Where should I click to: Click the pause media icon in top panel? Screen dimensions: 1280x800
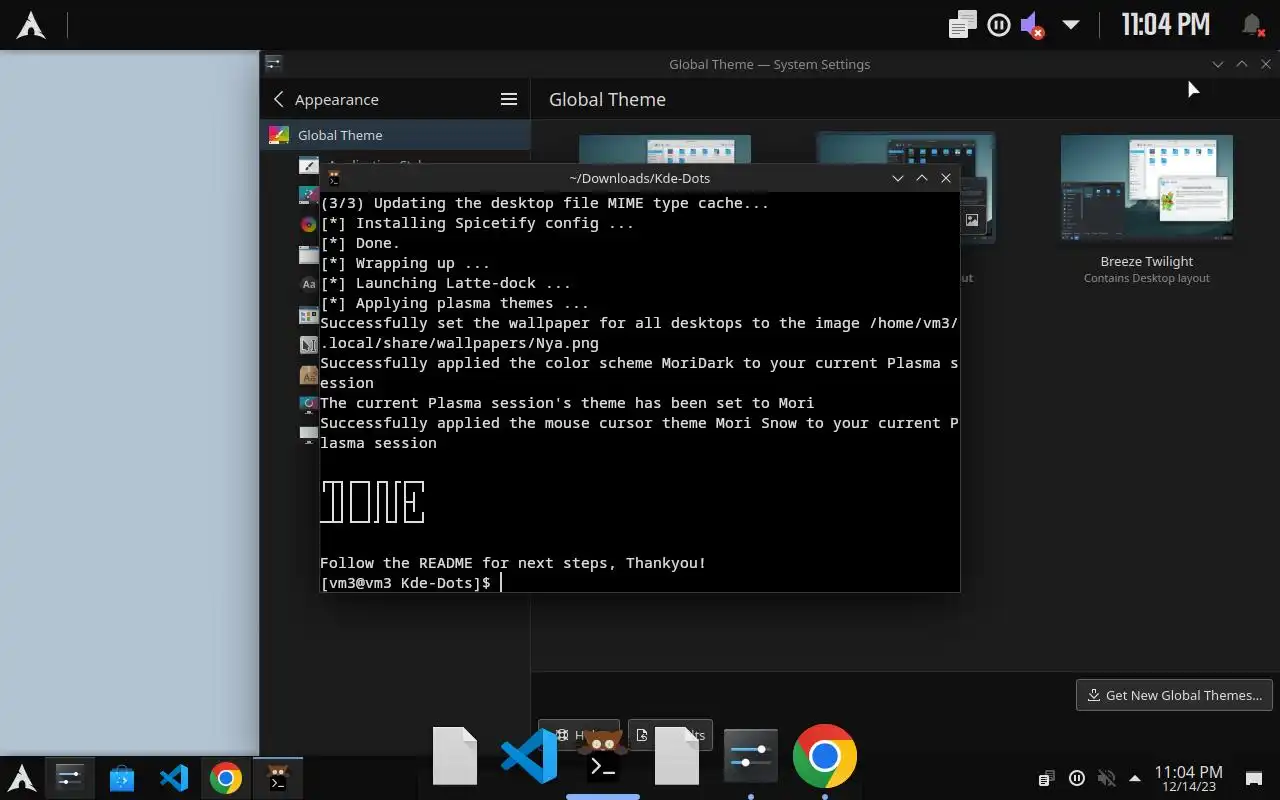click(998, 25)
